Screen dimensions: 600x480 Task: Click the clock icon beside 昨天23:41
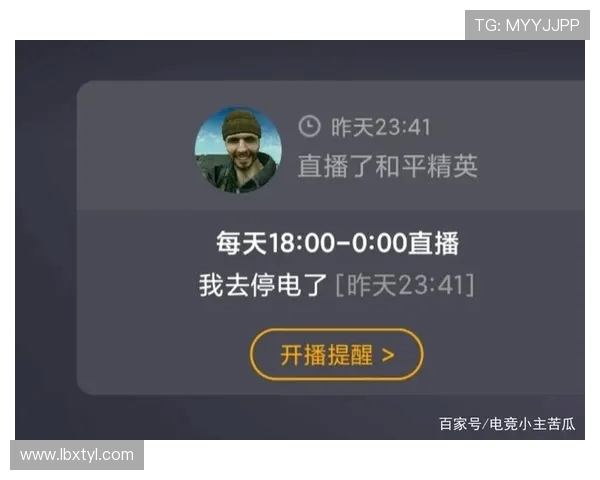(309, 126)
